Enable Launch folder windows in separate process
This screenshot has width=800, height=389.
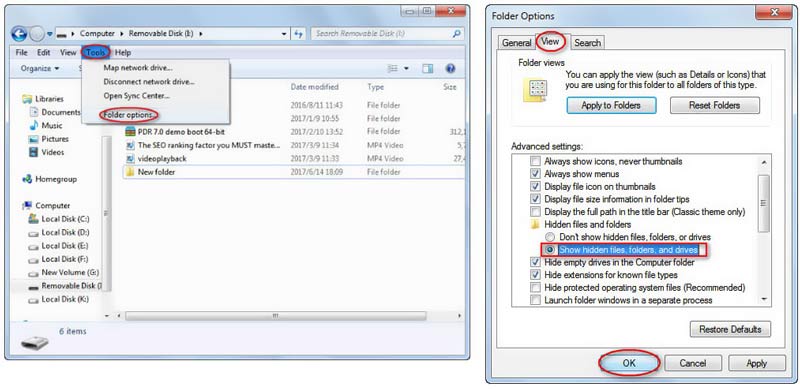click(x=535, y=300)
